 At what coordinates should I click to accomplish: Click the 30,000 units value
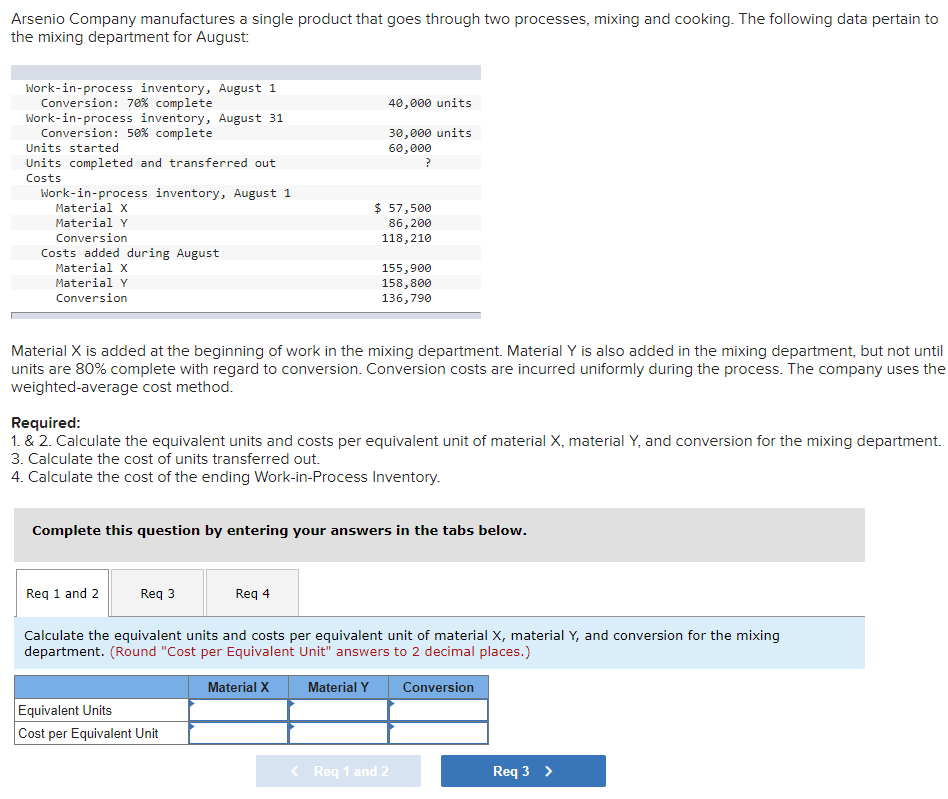[429, 133]
